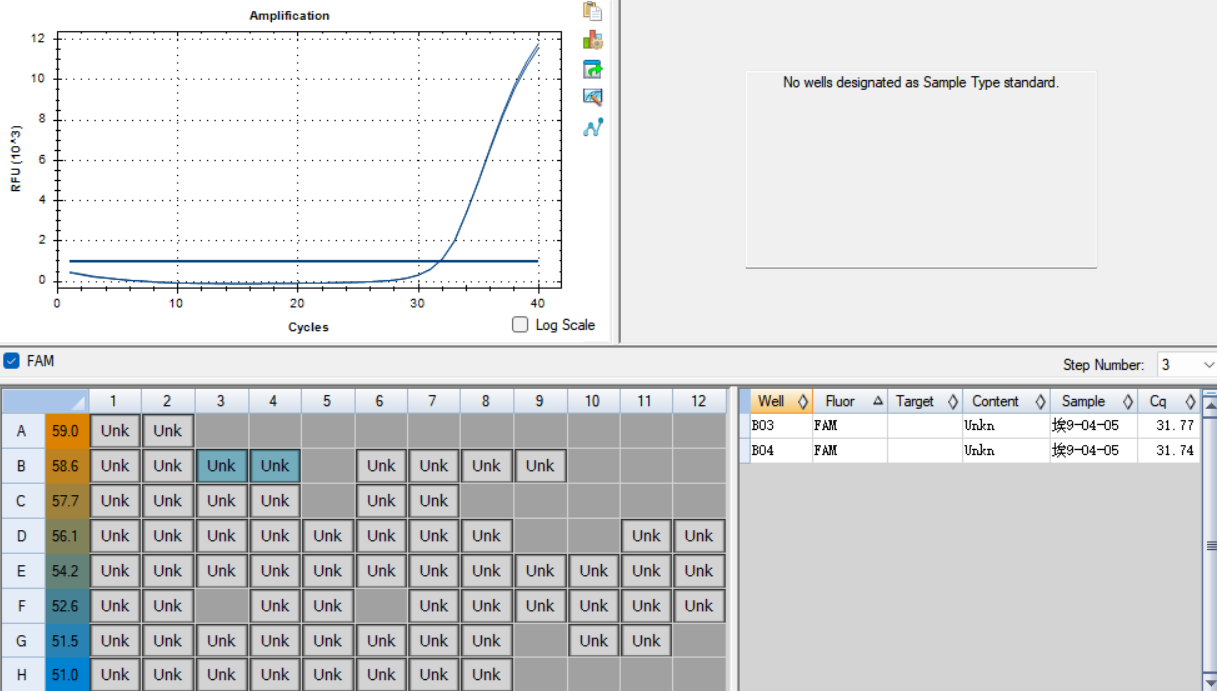
Task: Click the 58.6 temperature cell in row B
Action: tap(66, 466)
